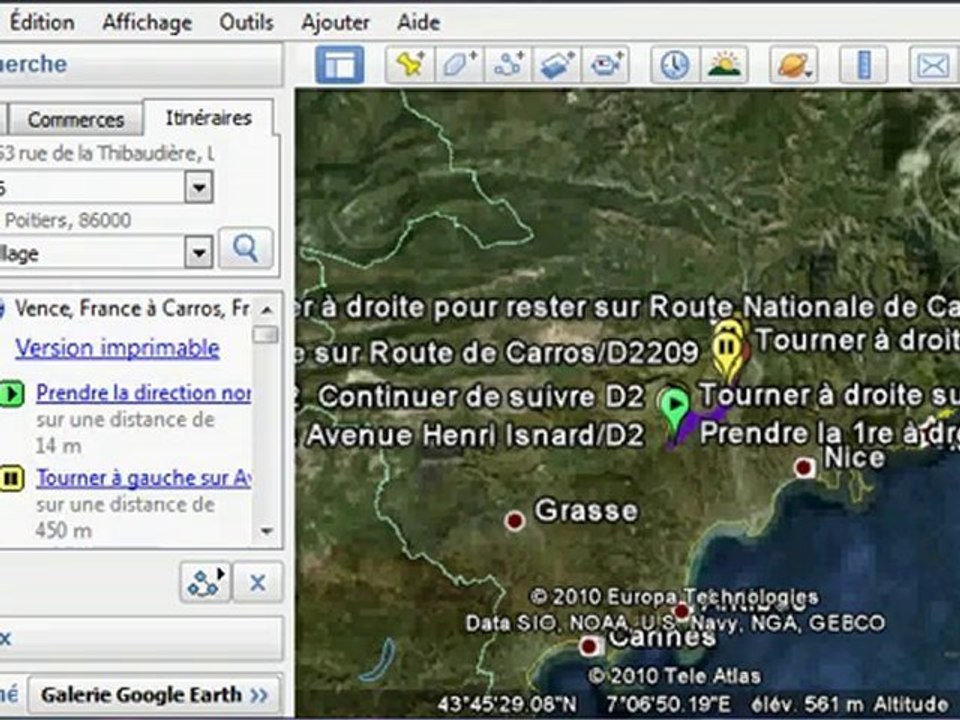Toggle sunlight across the landscape
This screenshot has width=960, height=720.
(724, 65)
